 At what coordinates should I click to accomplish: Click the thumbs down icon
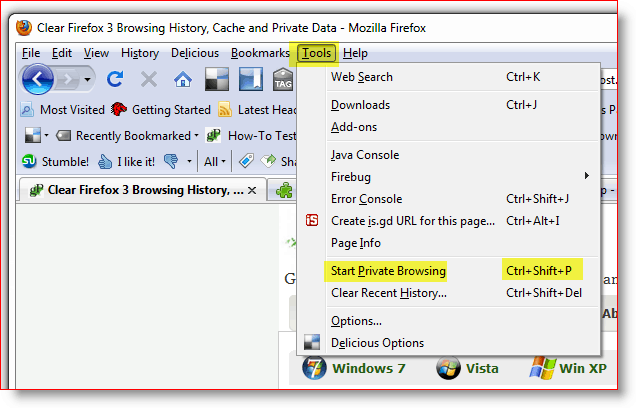[171, 161]
